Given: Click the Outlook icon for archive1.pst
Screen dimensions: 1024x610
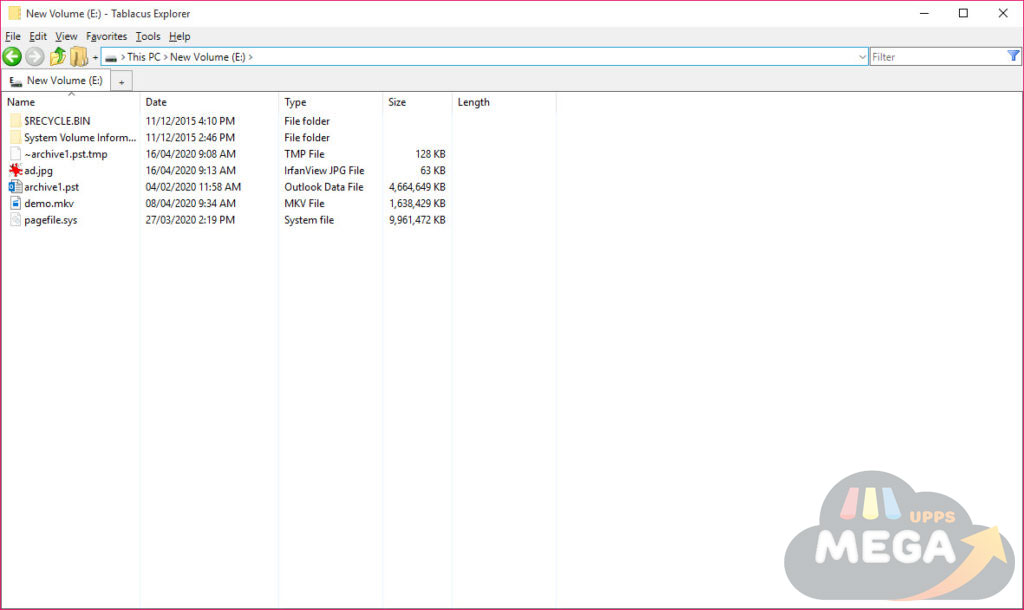Looking at the screenshot, I should (16, 187).
